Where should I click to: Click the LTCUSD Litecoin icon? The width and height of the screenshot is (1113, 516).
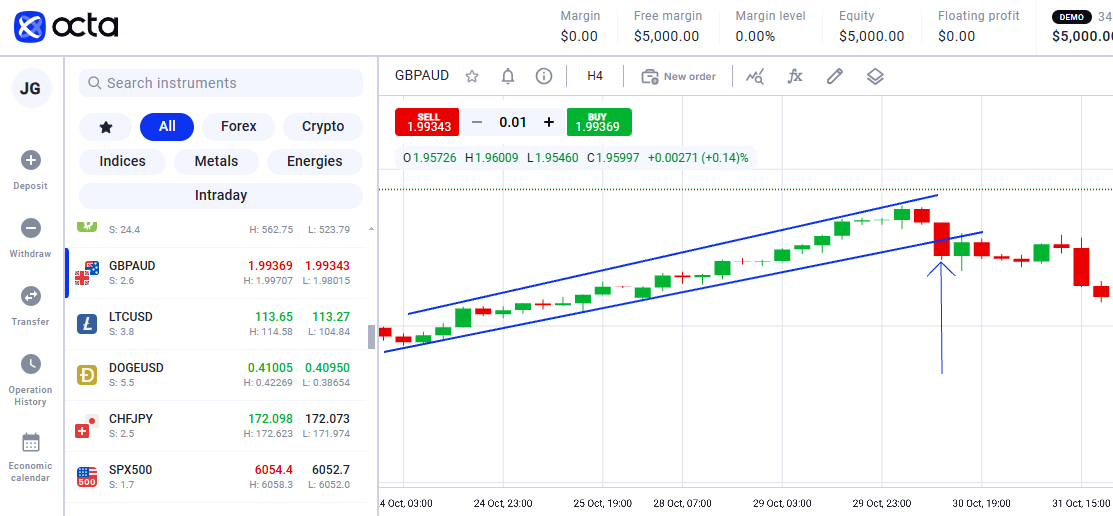click(x=87, y=324)
